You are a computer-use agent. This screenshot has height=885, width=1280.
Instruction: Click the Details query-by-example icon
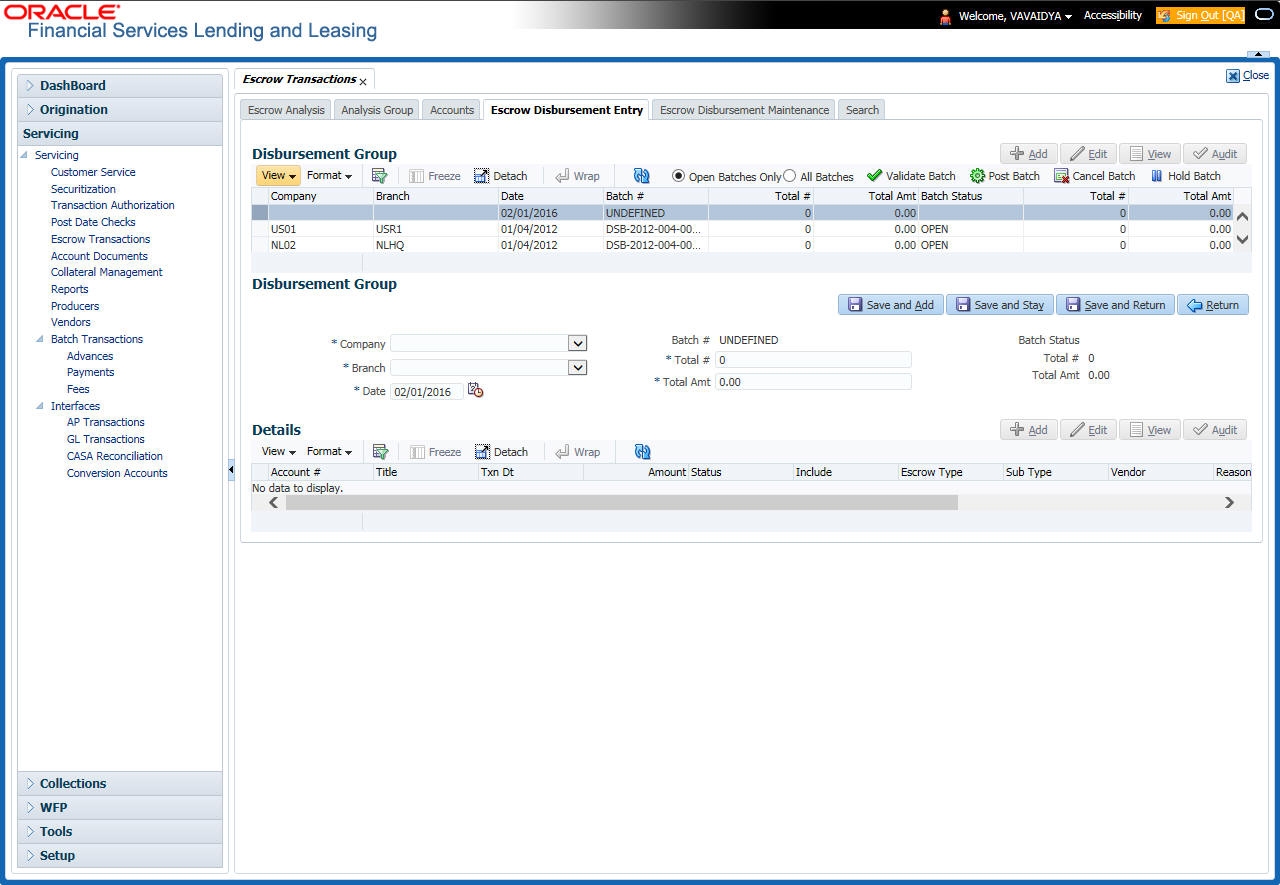(x=380, y=452)
